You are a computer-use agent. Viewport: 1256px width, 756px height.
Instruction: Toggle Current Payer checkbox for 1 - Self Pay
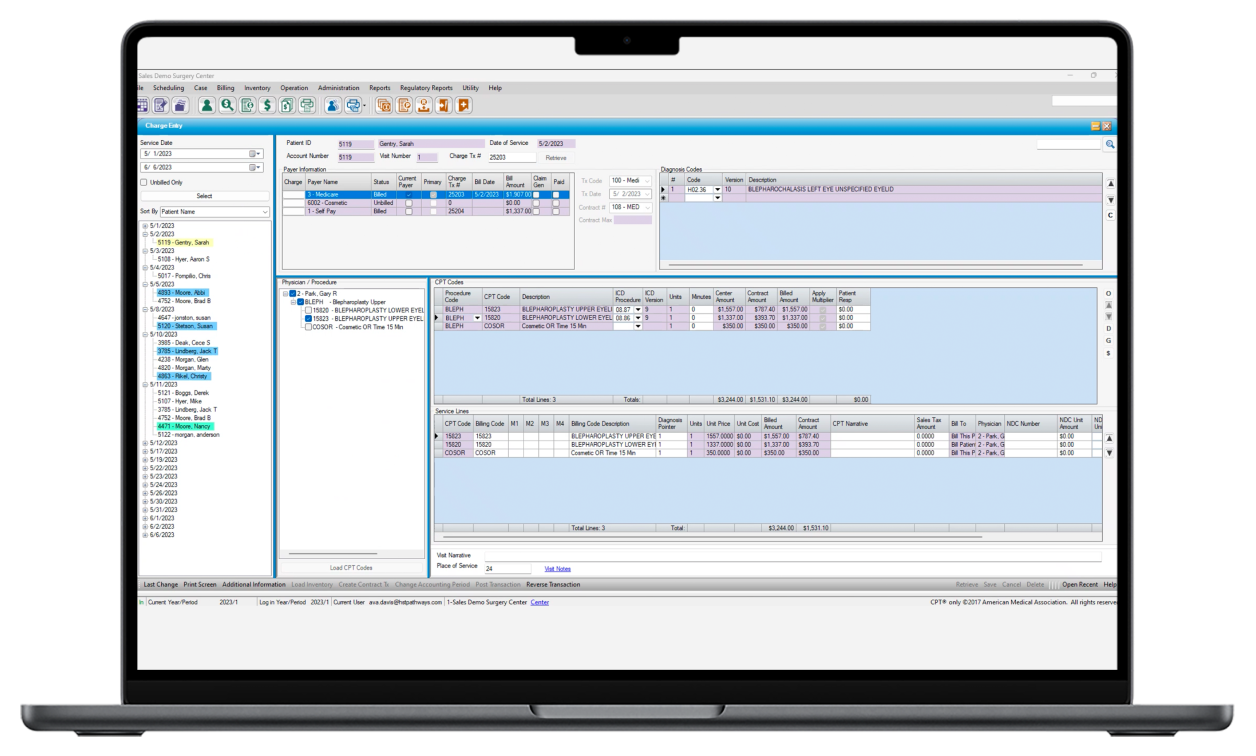click(x=407, y=212)
